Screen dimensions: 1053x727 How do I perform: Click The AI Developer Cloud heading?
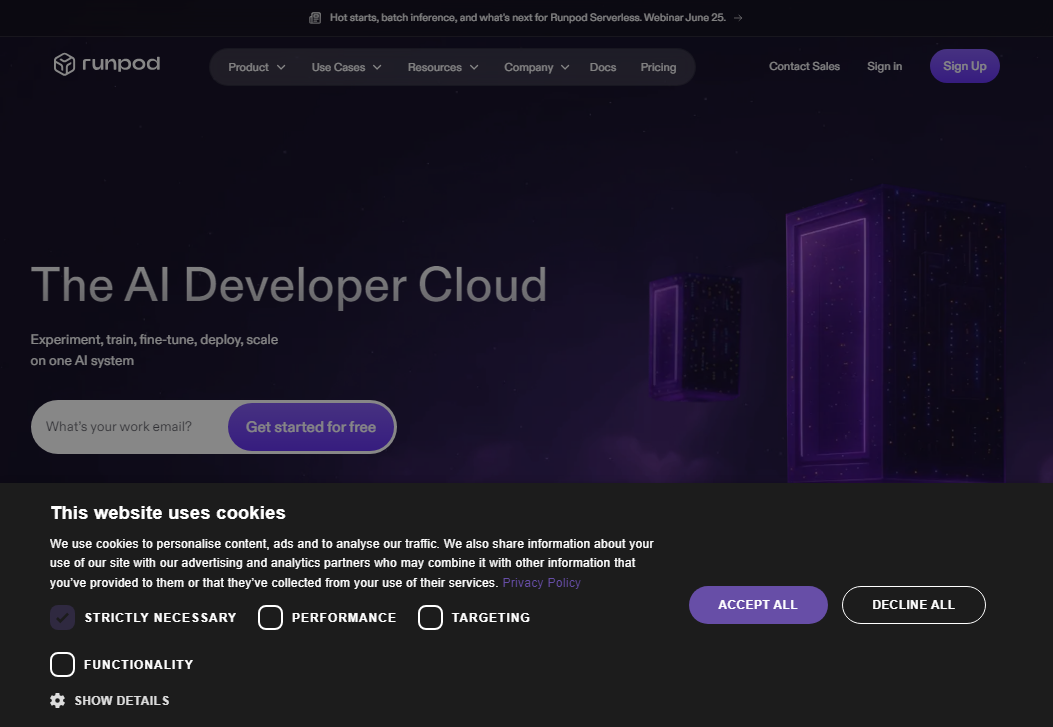(x=289, y=285)
